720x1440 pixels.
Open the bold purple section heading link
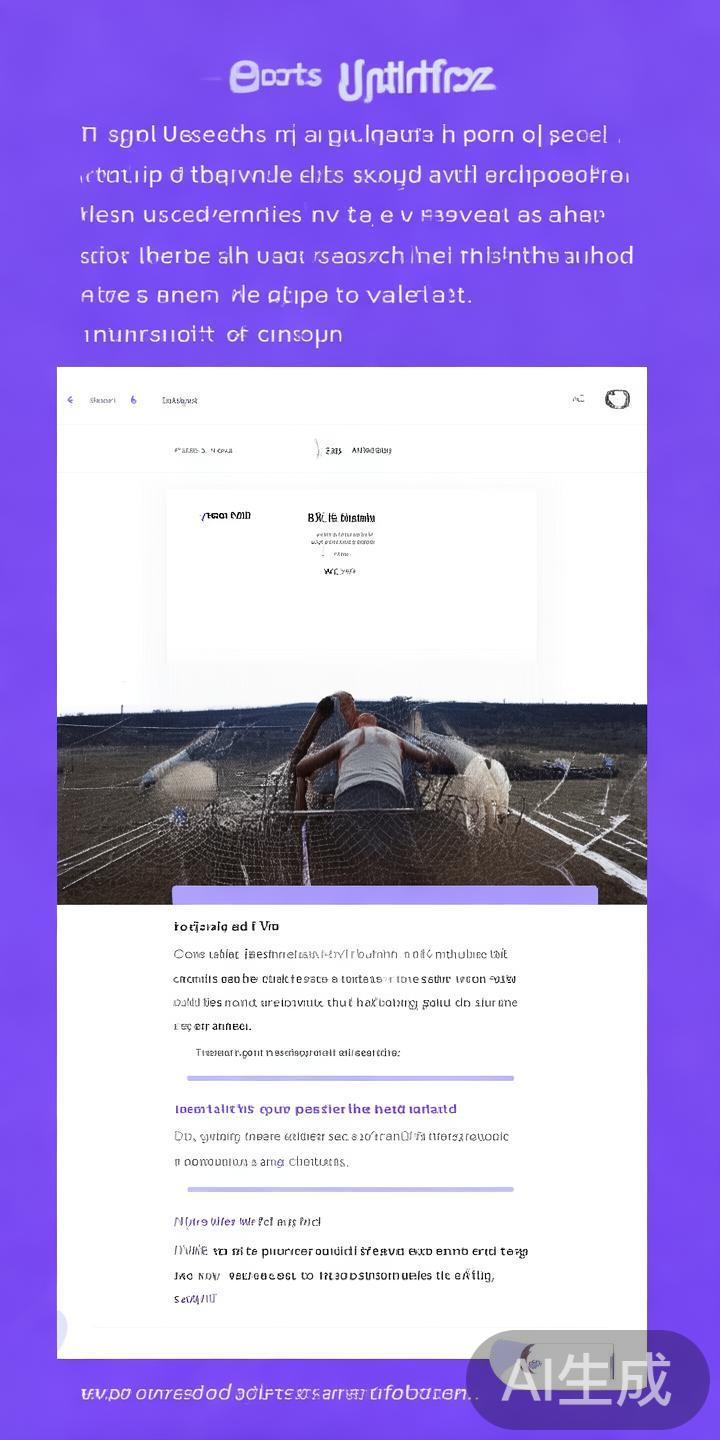click(x=316, y=1109)
